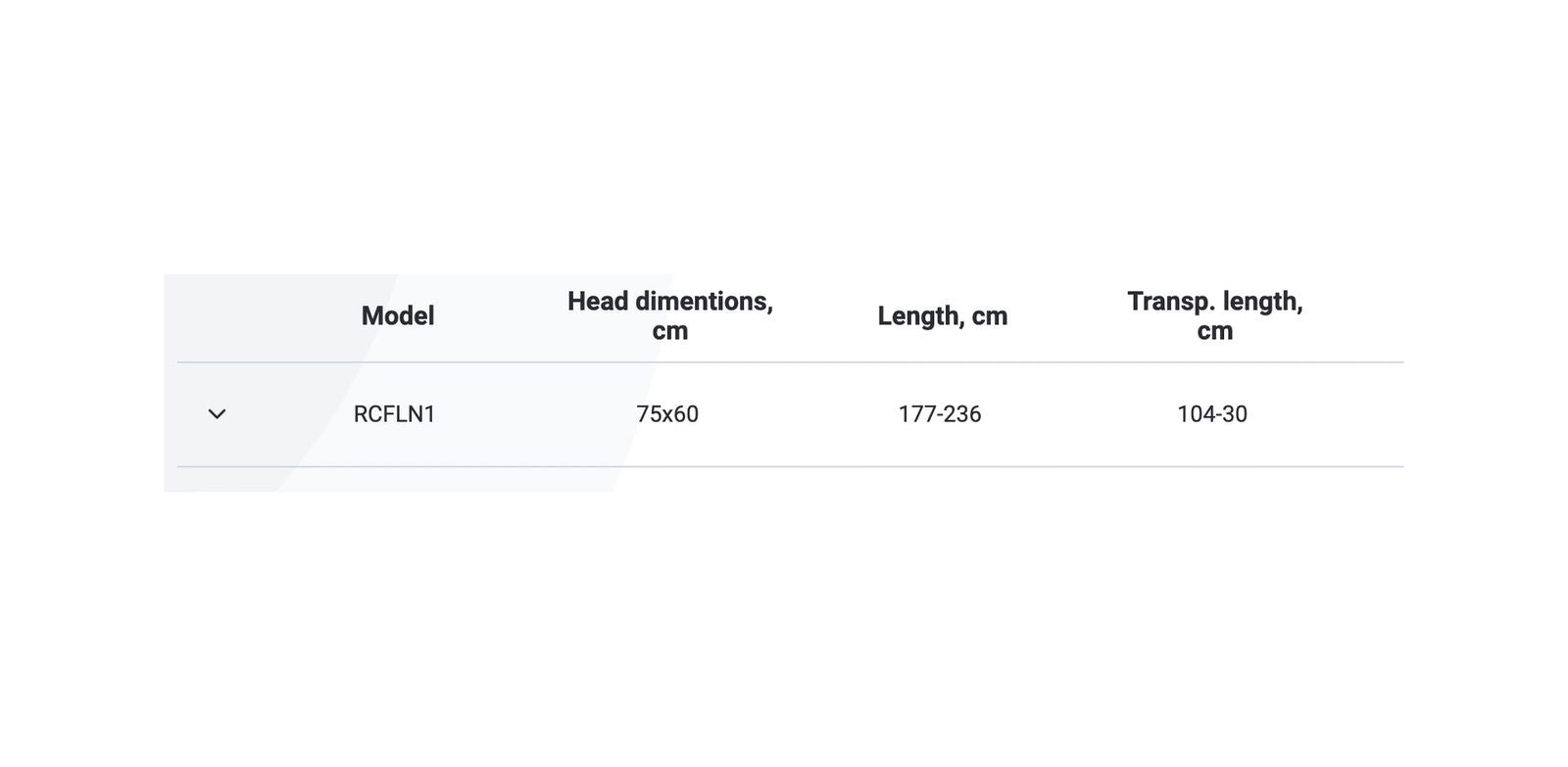Click the '60' in the 75x60 value

pyautogui.click(x=686, y=414)
